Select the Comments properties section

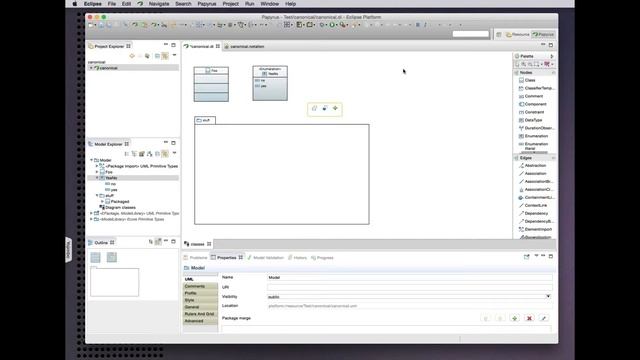click(x=200, y=287)
